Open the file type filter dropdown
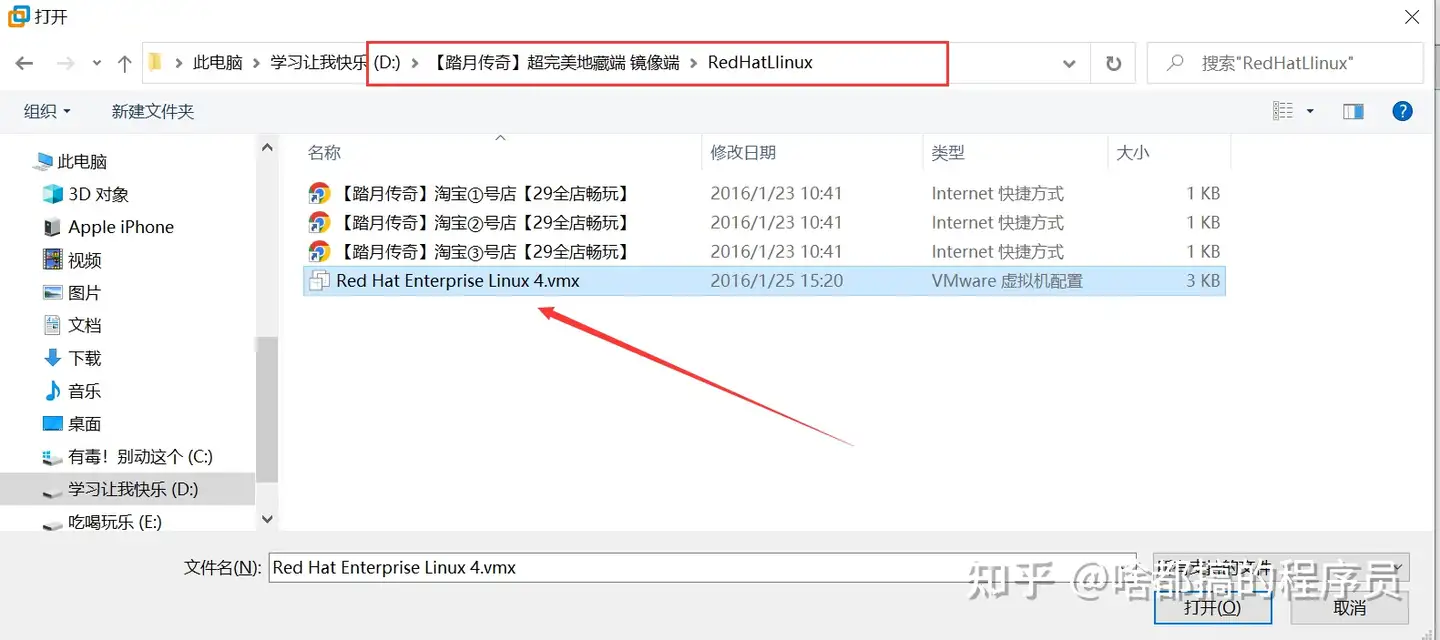 tap(1280, 567)
